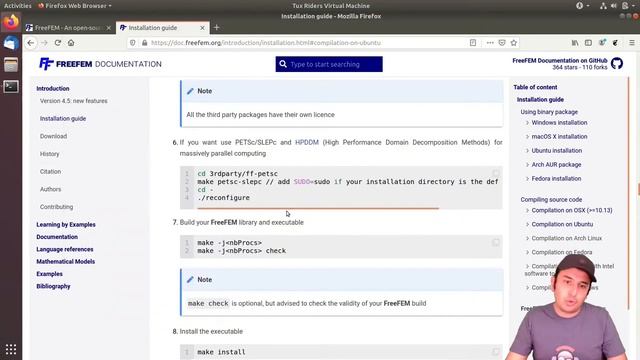Bookmark this page with the star icon
The width and height of the screenshot is (640, 360).
[513, 43]
